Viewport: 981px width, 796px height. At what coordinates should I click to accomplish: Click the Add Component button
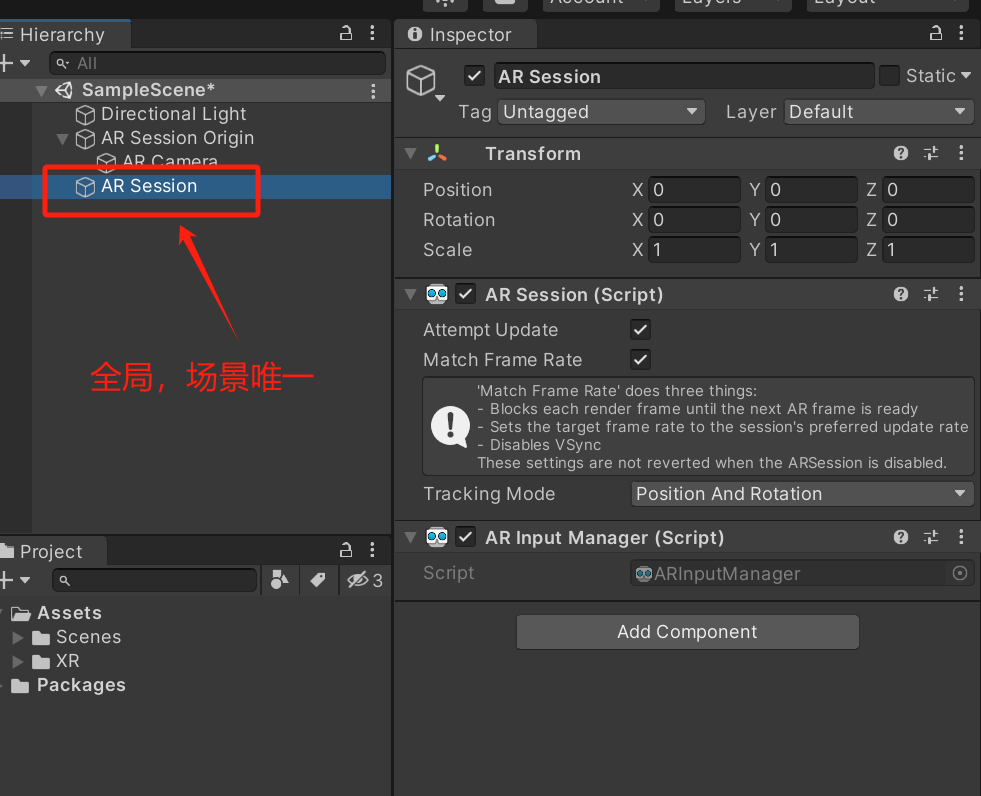point(687,632)
